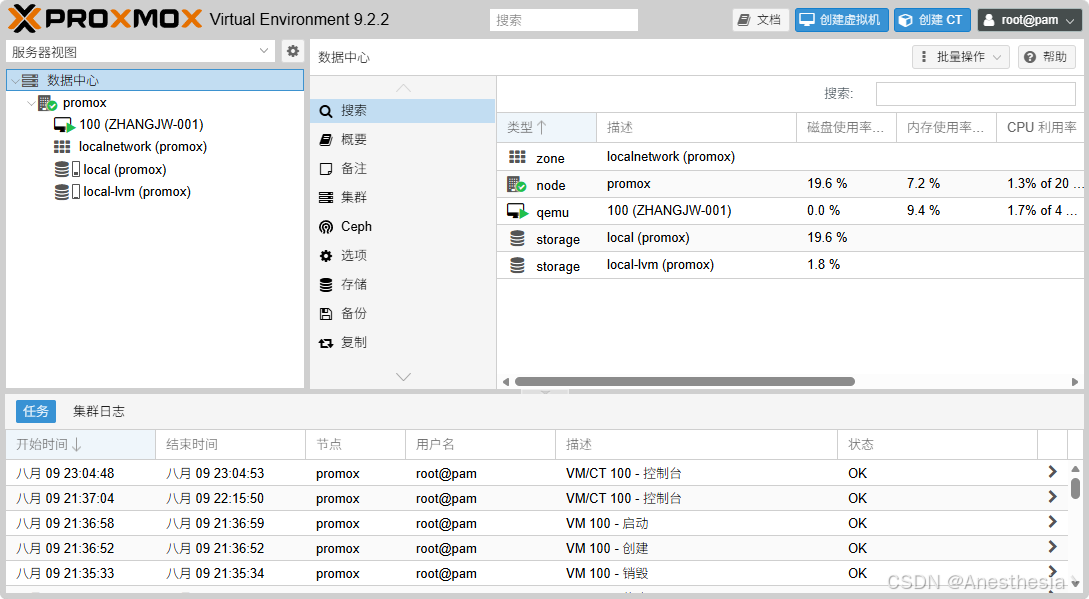
Task: Click storage icon for local (promox) row
Action: [517, 238]
